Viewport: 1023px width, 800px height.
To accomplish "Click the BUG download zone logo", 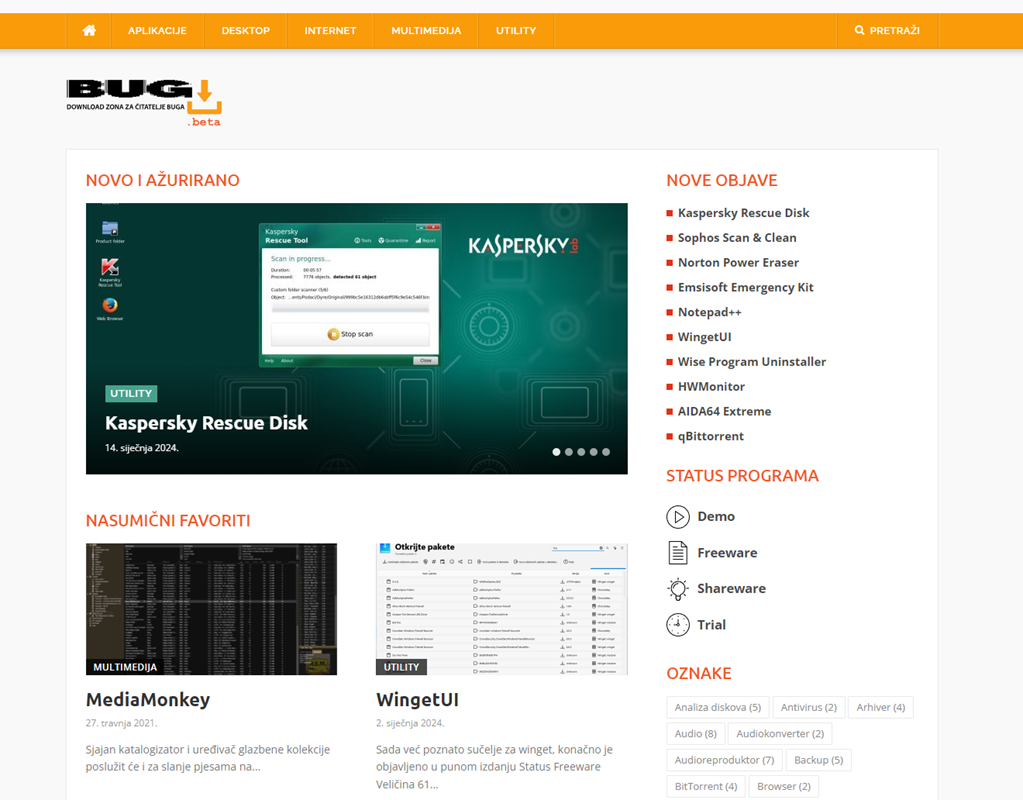I will [144, 102].
